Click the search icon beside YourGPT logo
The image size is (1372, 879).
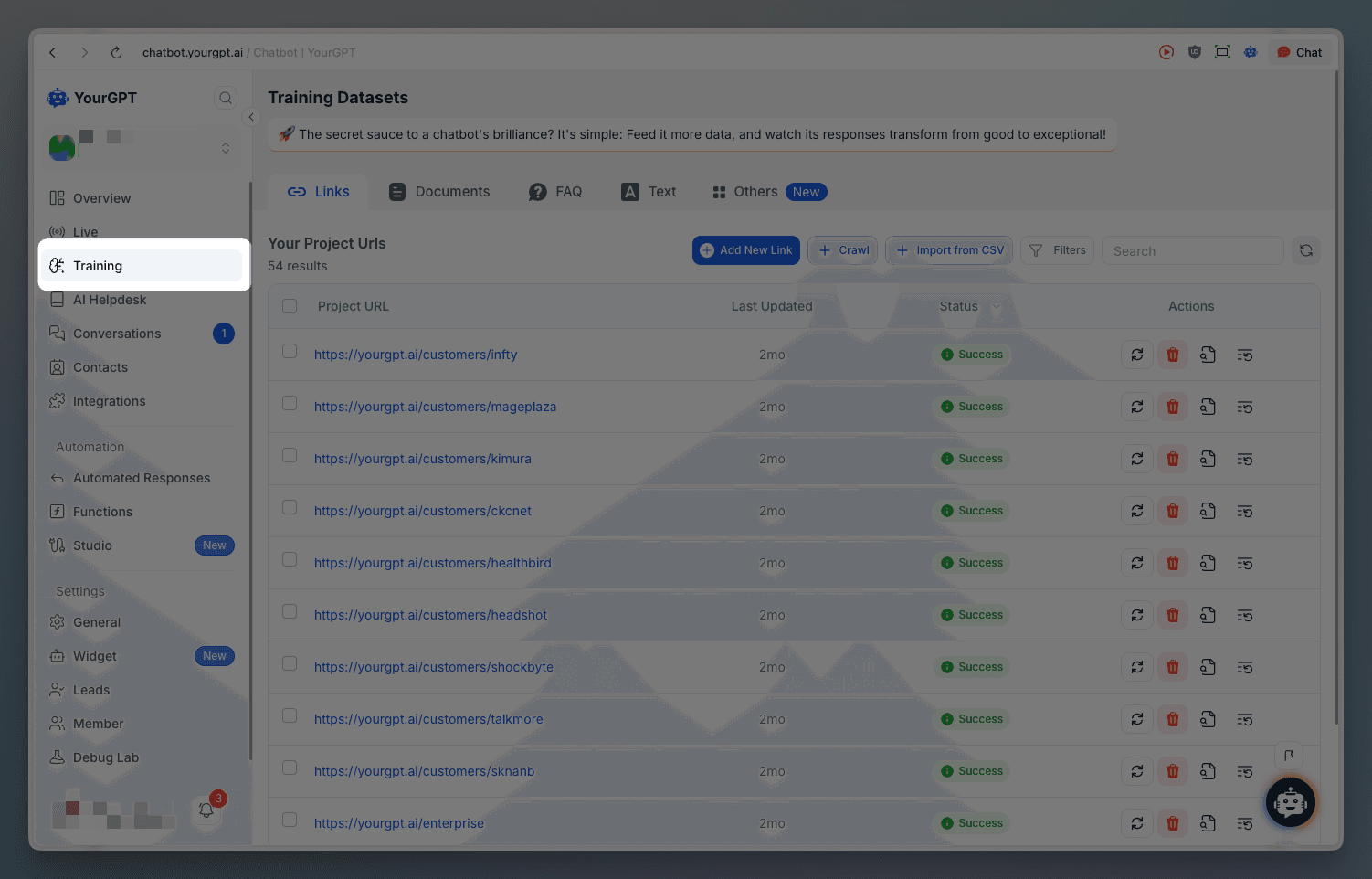pos(225,98)
